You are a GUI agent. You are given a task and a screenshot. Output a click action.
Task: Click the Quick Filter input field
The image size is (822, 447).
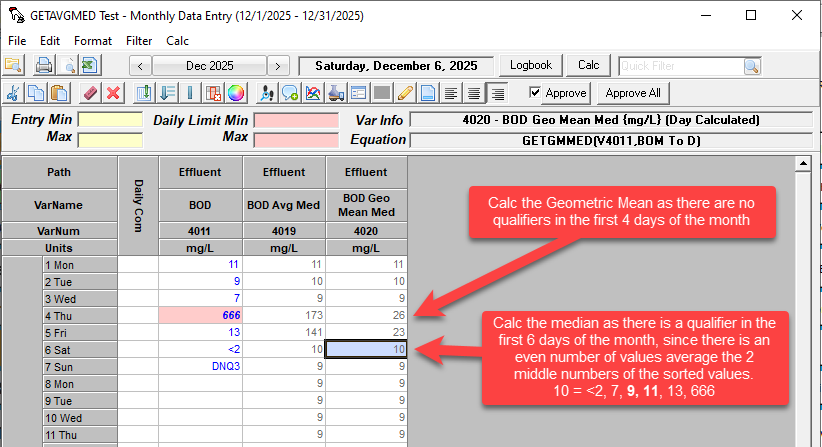[679, 66]
